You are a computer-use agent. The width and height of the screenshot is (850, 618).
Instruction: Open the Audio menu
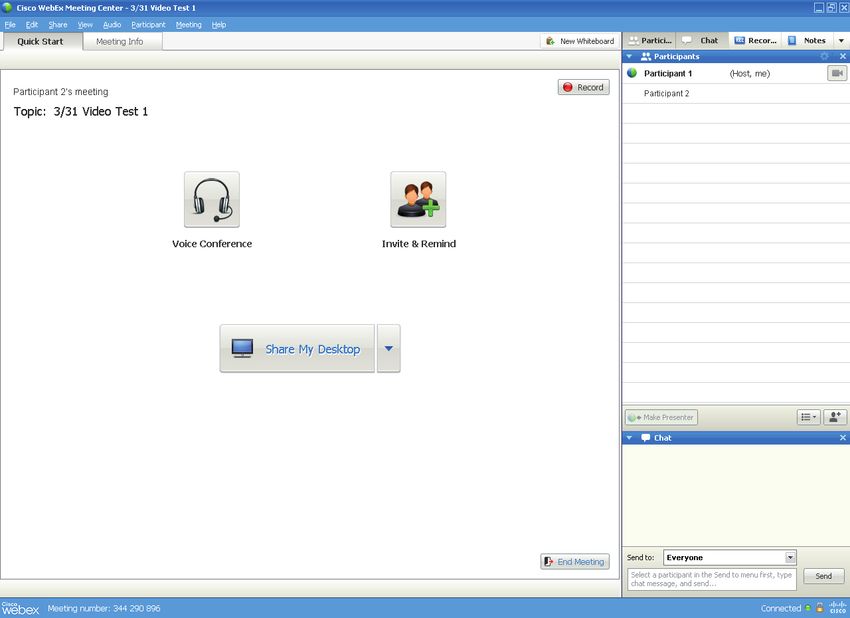[x=112, y=25]
